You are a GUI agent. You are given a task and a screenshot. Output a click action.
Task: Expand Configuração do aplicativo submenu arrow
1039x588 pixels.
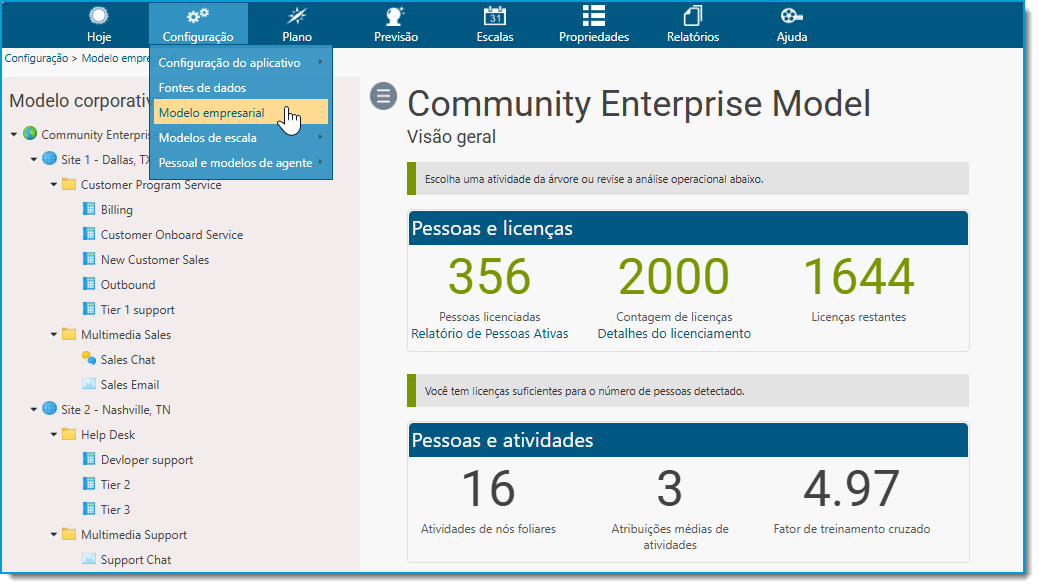[x=321, y=62]
